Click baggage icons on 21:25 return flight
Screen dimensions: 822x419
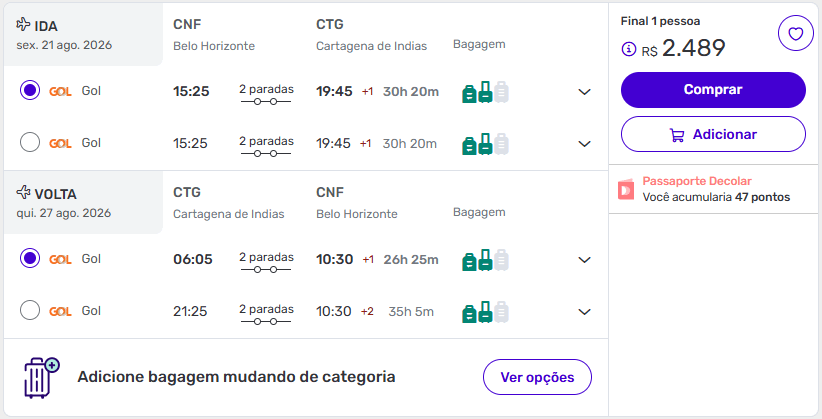485,311
